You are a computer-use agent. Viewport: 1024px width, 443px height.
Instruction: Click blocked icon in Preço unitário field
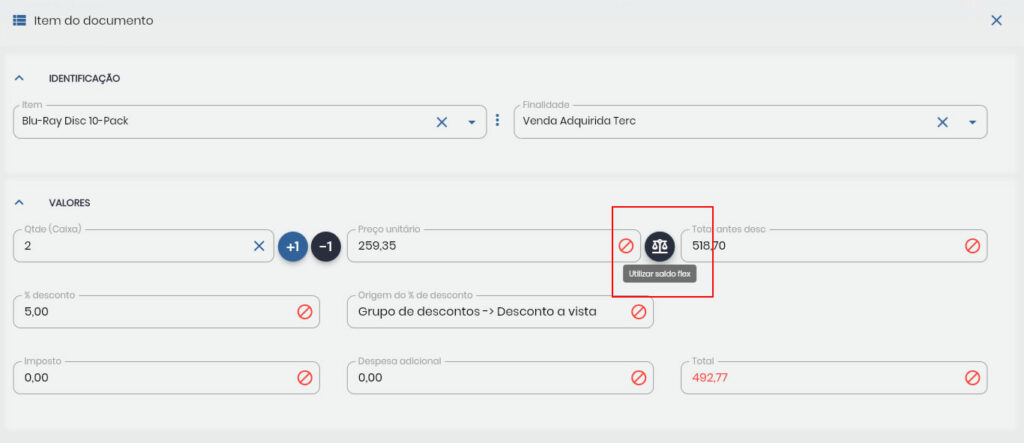pyautogui.click(x=626, y=246)
